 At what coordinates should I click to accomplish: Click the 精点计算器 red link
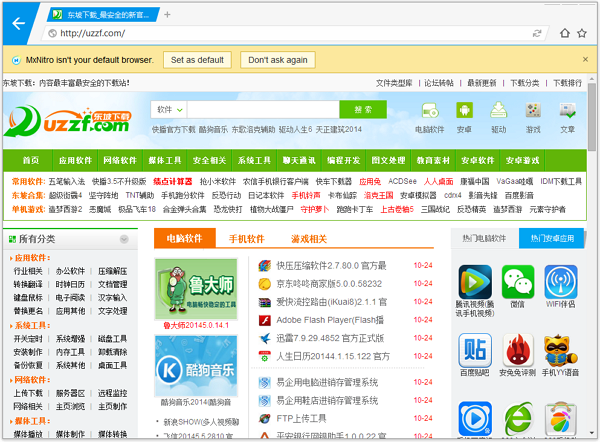[173, 181]
